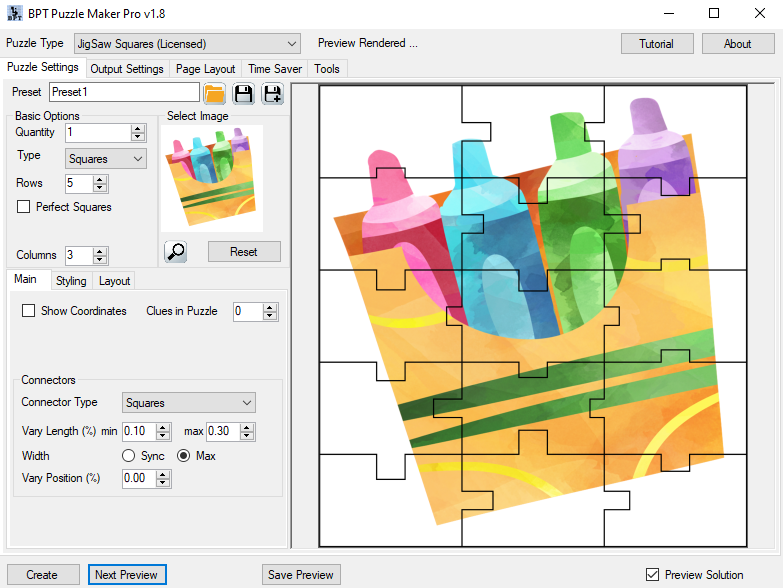The width and height of the screenshot is (783, 588).
Task: Open the Connector Type dropdown
Action: click(x=188, y=403)
